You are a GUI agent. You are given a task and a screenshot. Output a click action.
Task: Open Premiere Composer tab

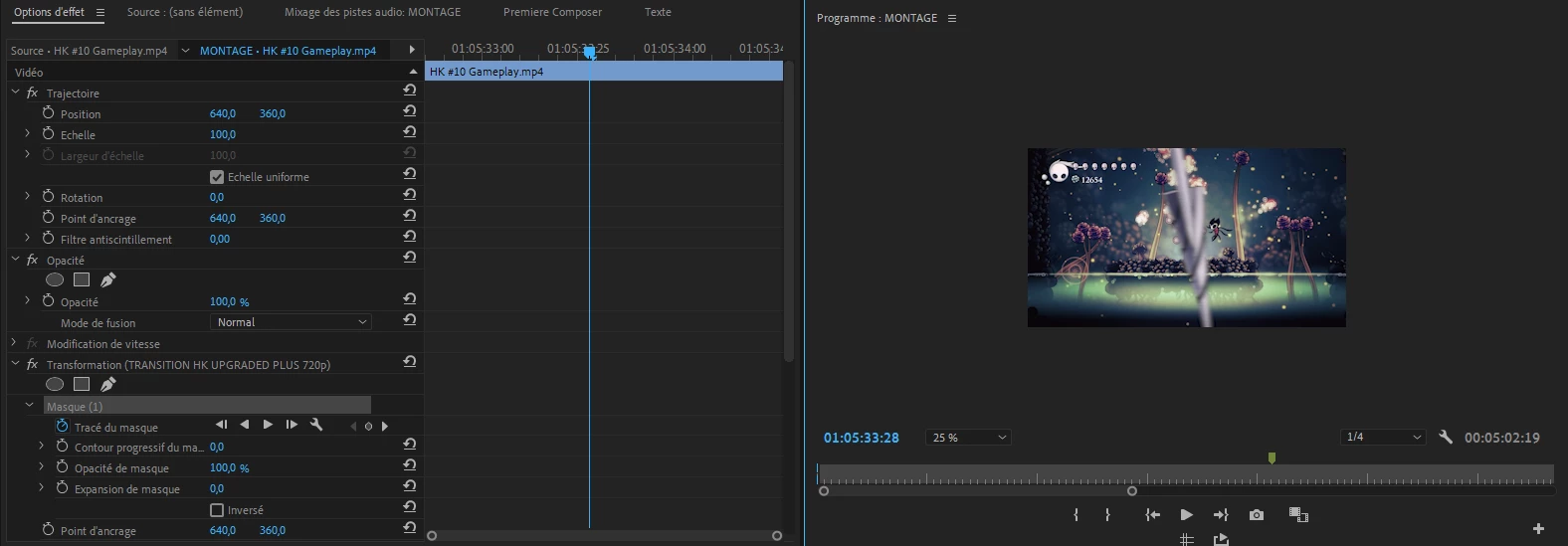pyautogui.click(x=552, y=12)
